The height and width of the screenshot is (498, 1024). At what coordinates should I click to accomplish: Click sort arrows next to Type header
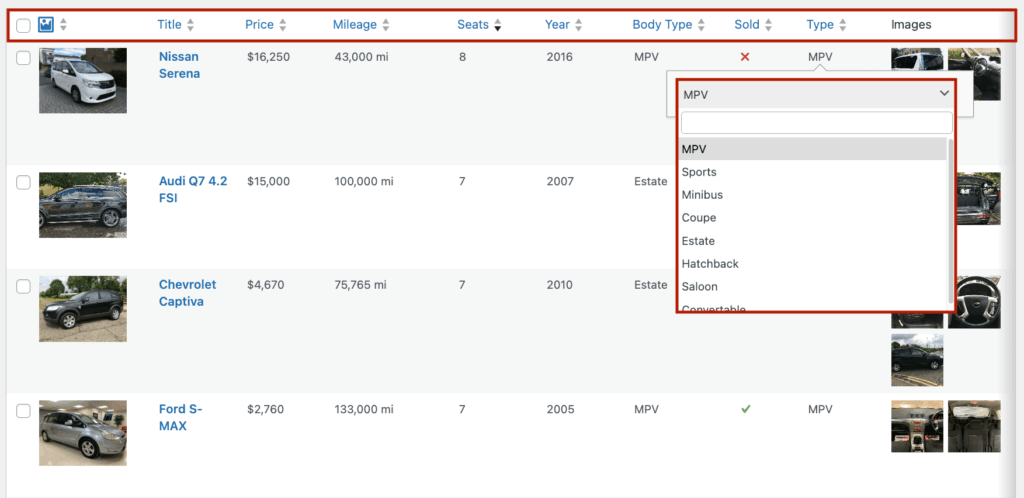click(843, 25)
